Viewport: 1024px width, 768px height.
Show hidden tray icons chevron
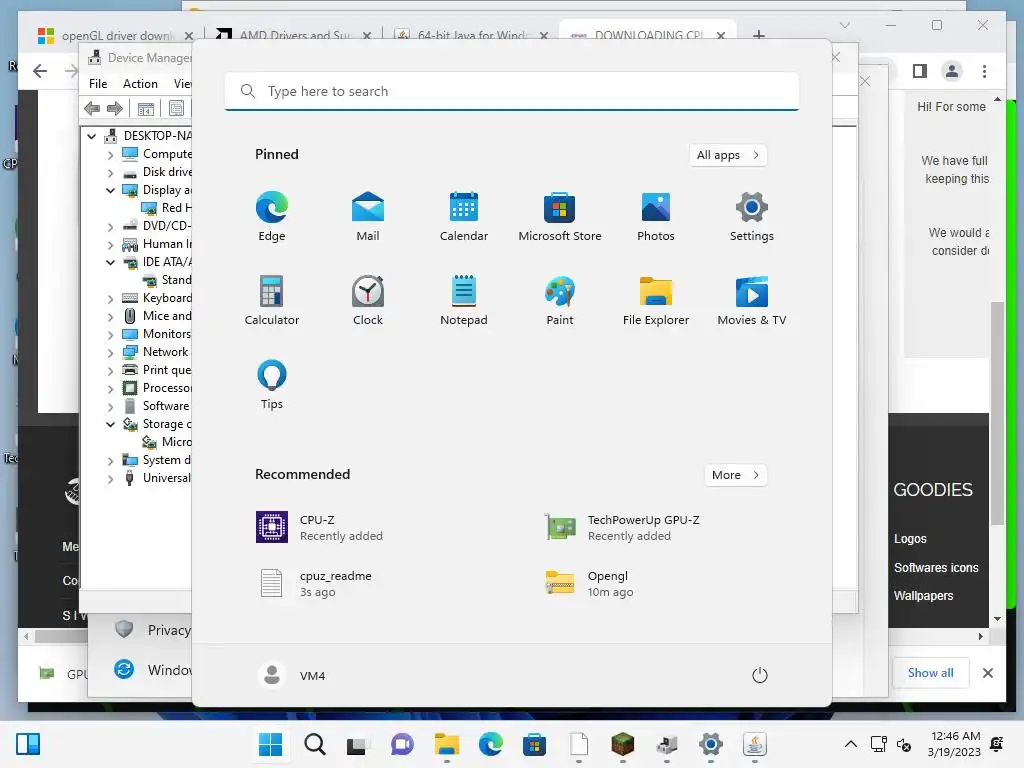(851, 744)
